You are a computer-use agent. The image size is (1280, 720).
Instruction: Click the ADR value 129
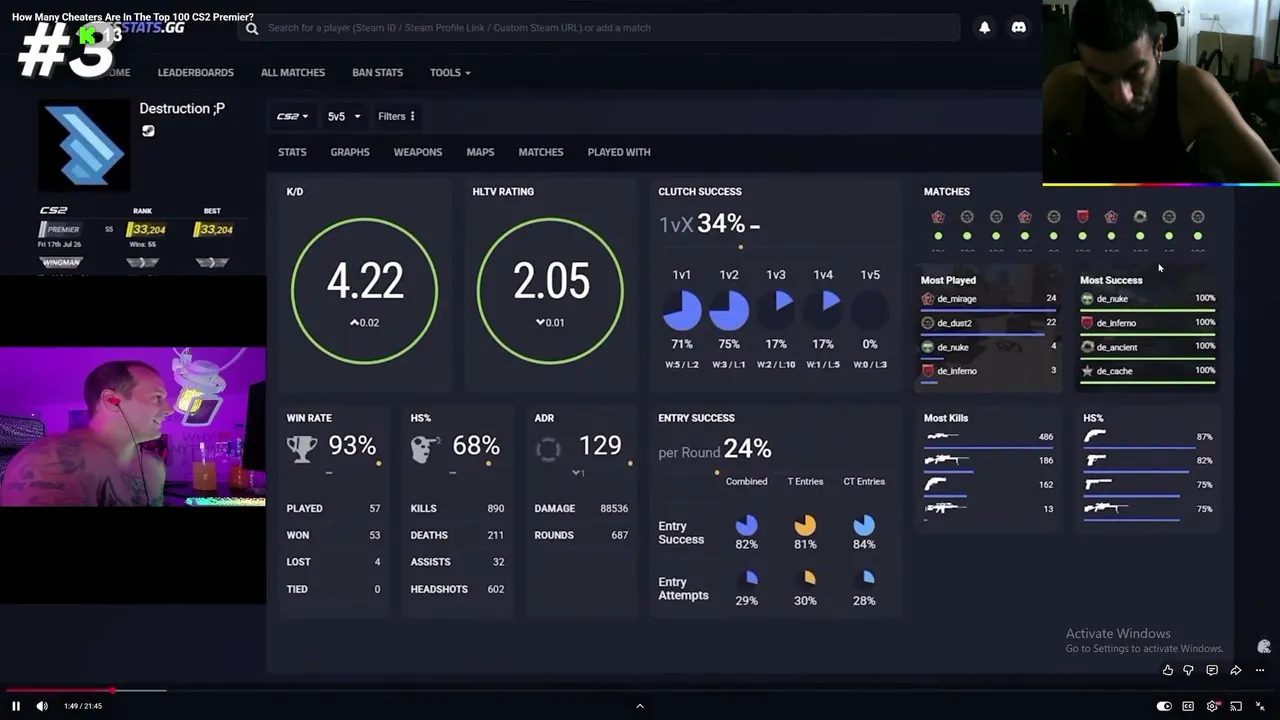[600, 446]
